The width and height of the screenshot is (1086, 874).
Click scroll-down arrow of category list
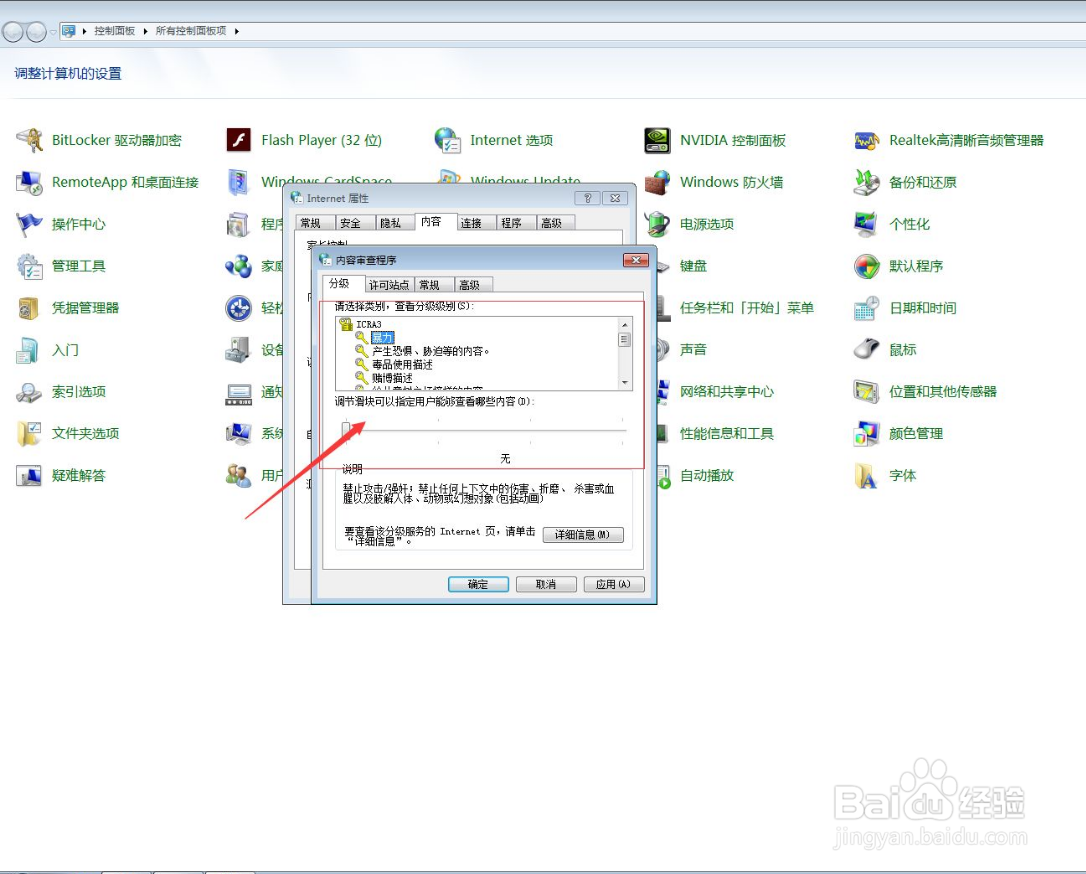[625, 382]
